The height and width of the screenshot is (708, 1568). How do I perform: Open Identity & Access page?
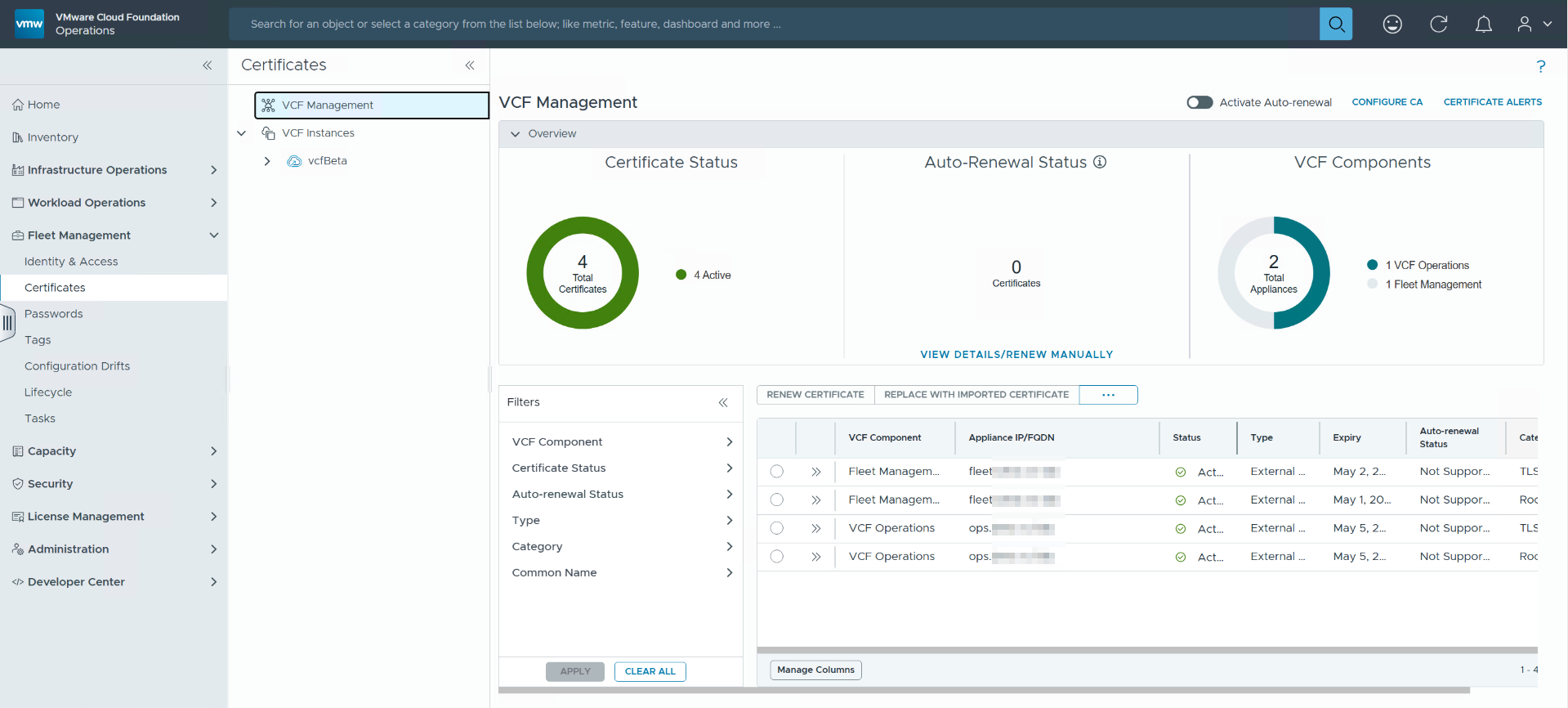coord(71,262)
